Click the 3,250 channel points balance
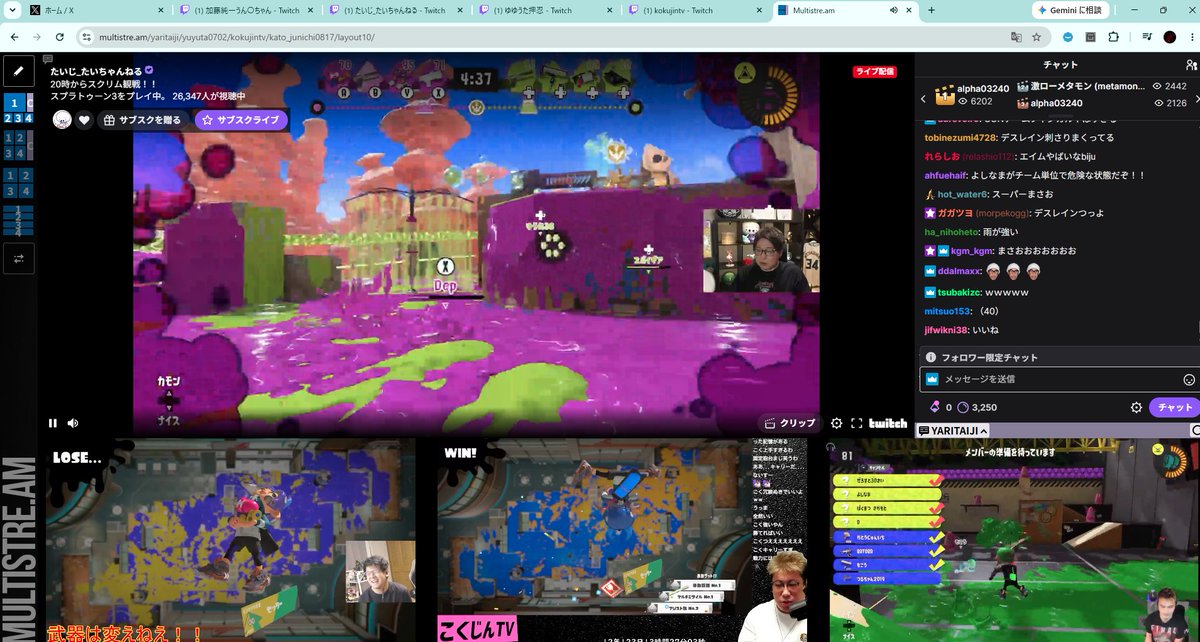 click(976, 407)
